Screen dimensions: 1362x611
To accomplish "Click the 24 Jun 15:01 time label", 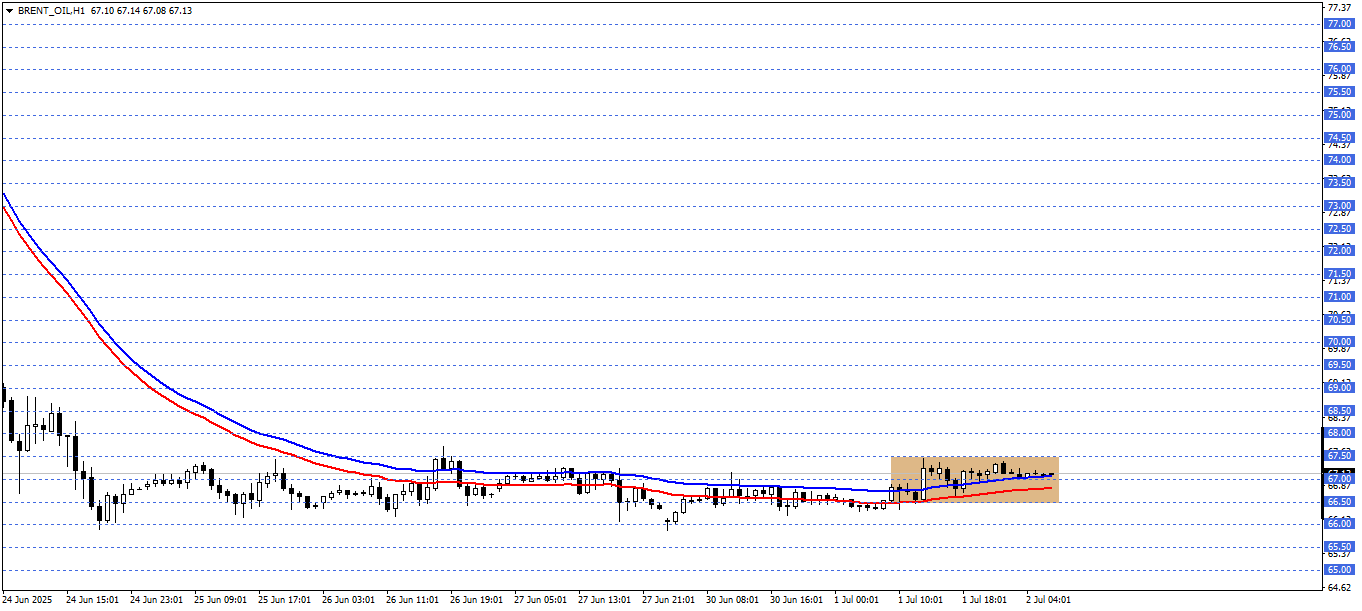I will pyautogui.click(x=93, y=600).
